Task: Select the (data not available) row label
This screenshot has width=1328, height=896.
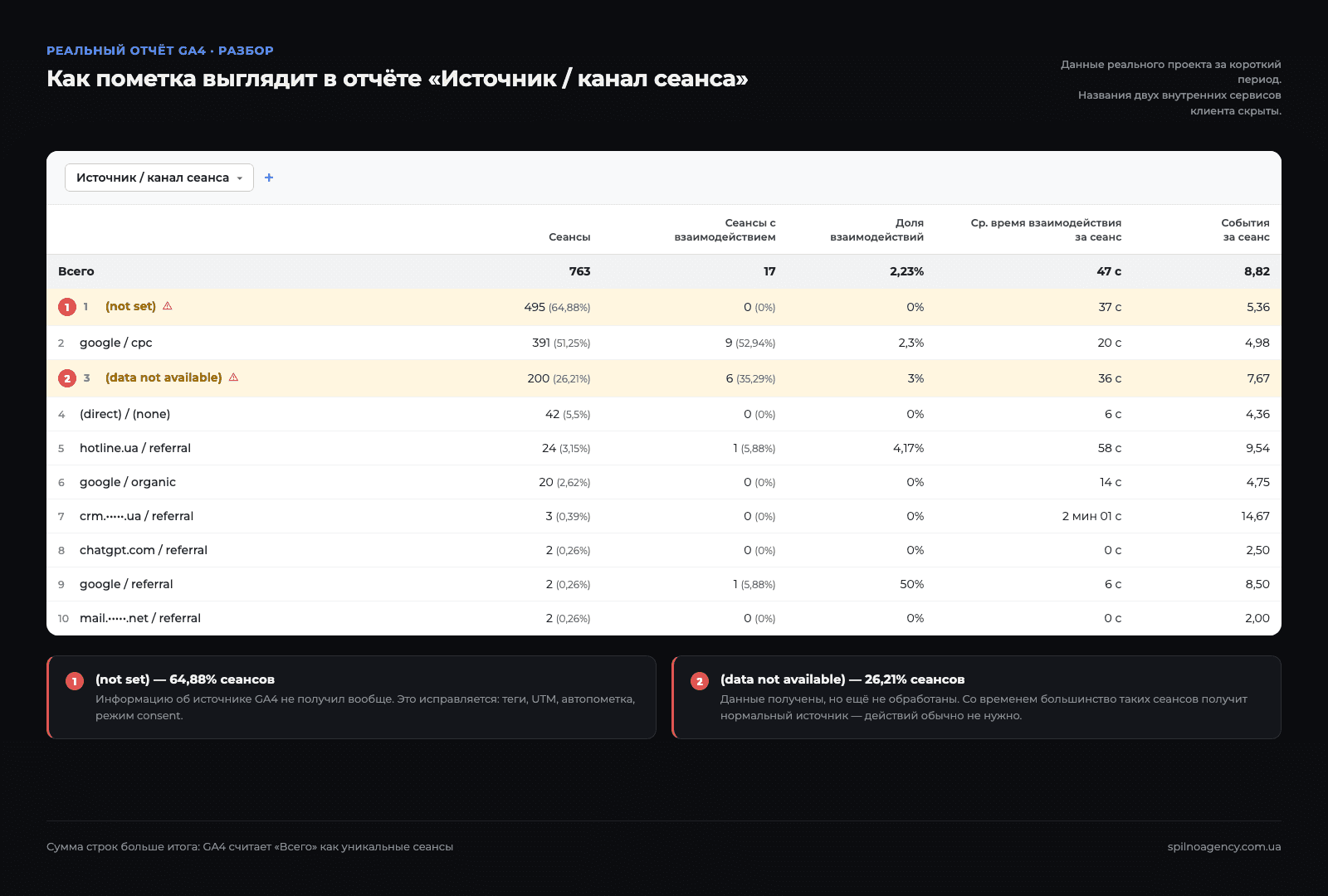Action: click(x=164, y=377)
